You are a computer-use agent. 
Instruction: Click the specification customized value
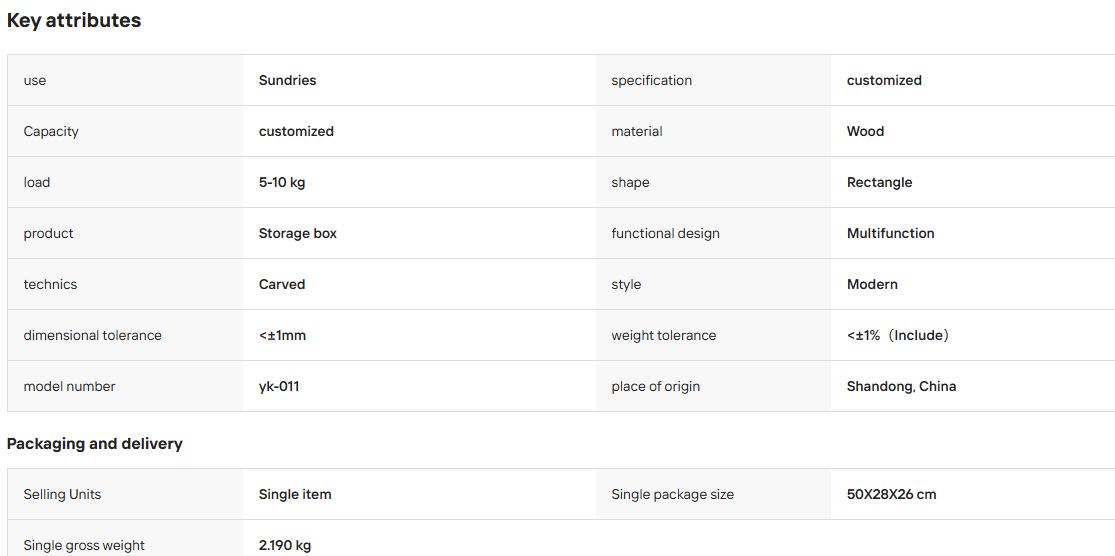884,80
